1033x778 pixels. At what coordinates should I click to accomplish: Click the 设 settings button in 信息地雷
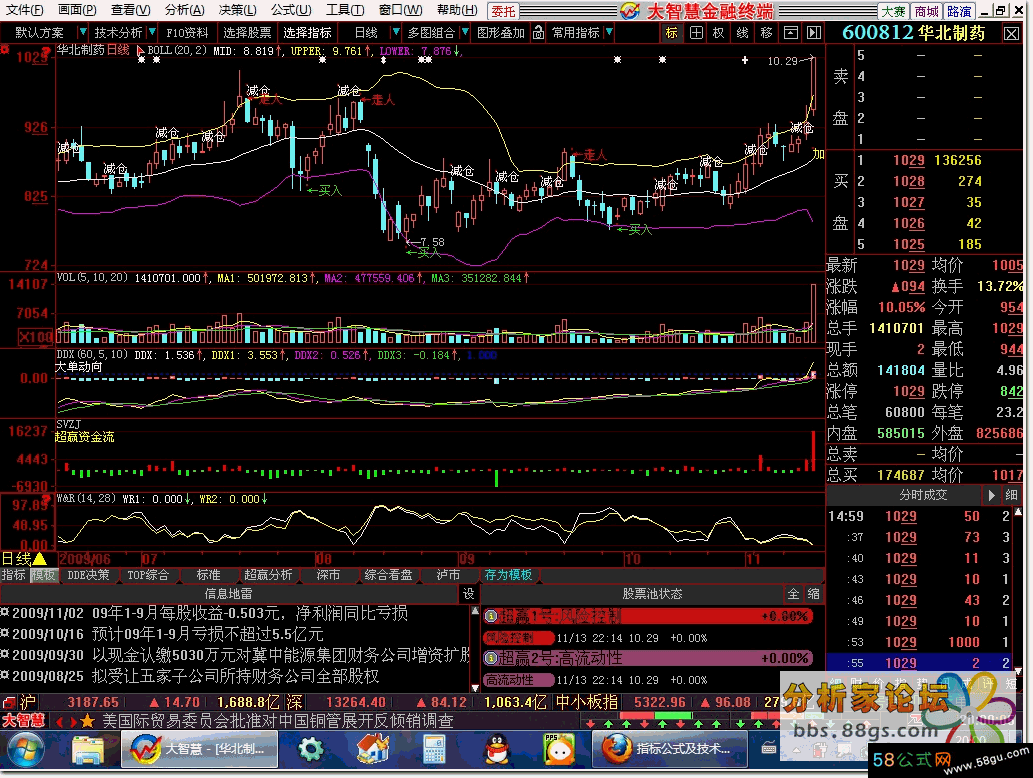click(468, 594)
